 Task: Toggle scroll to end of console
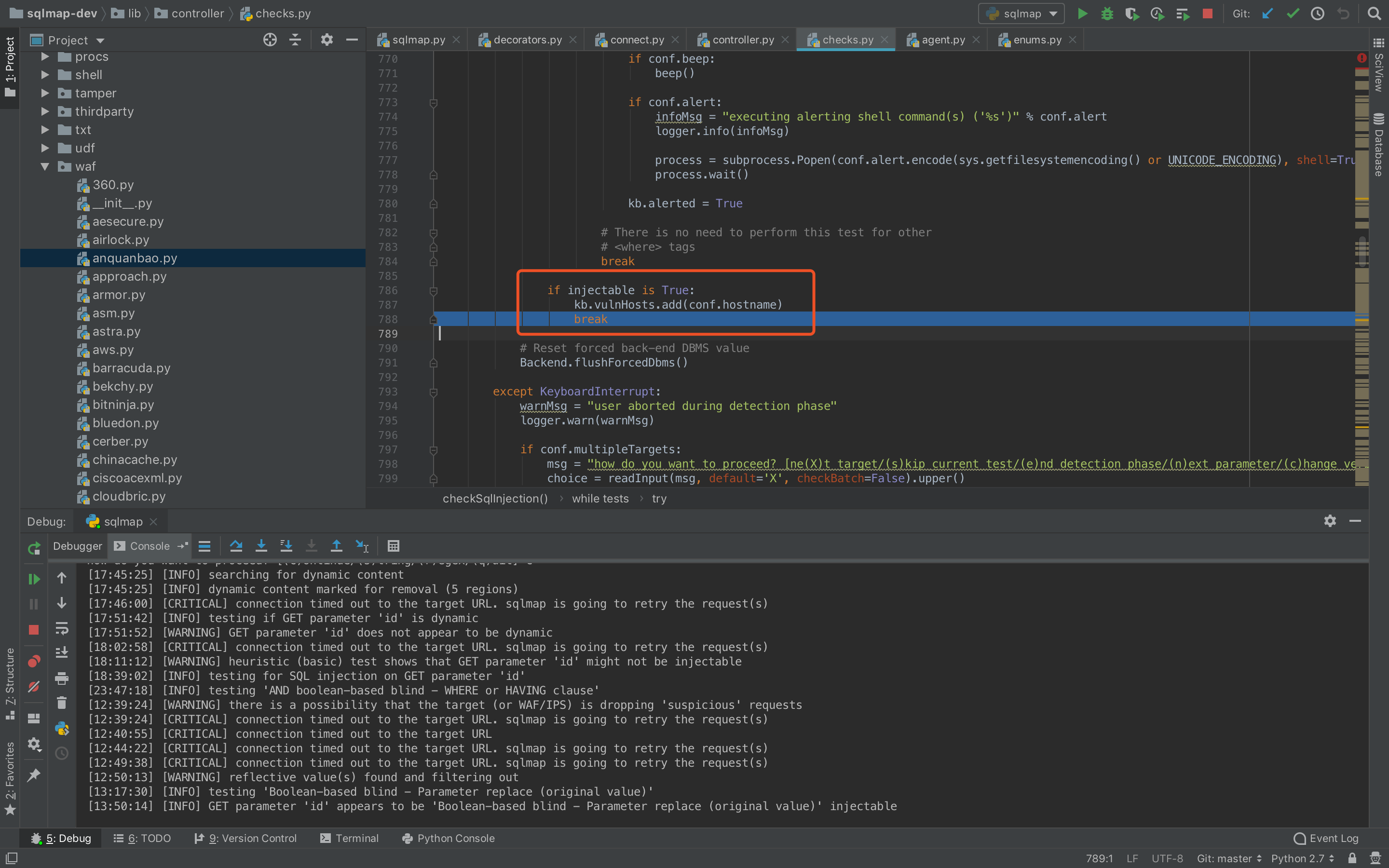coord(61,653)
